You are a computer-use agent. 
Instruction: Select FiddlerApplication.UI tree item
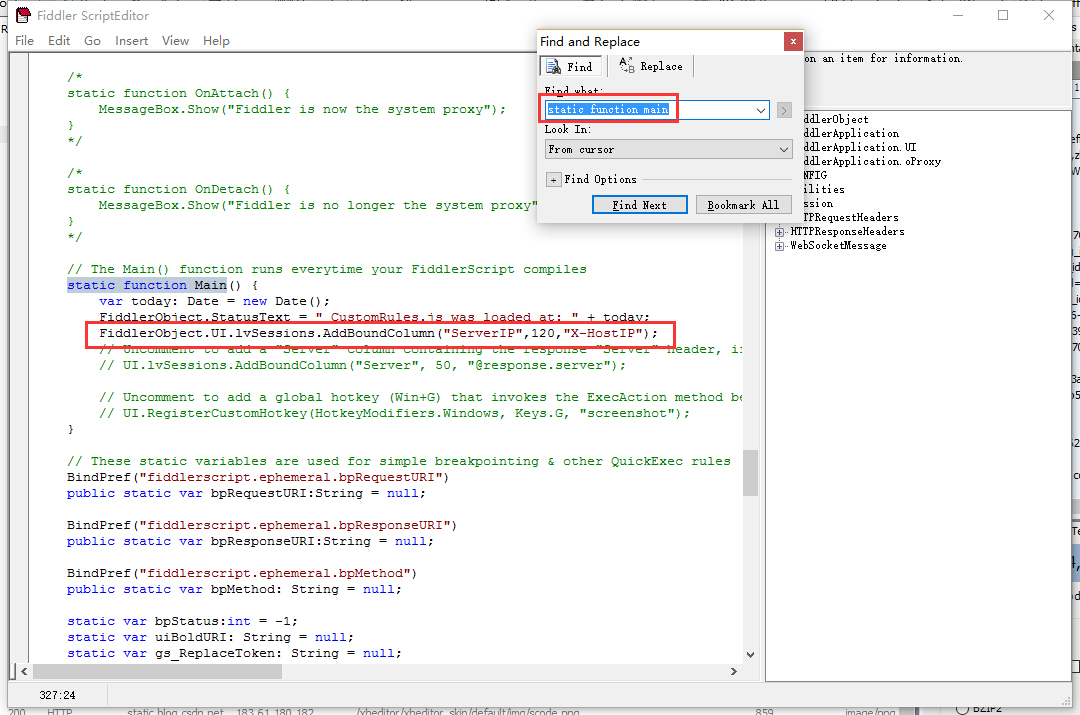coord(860,147)
